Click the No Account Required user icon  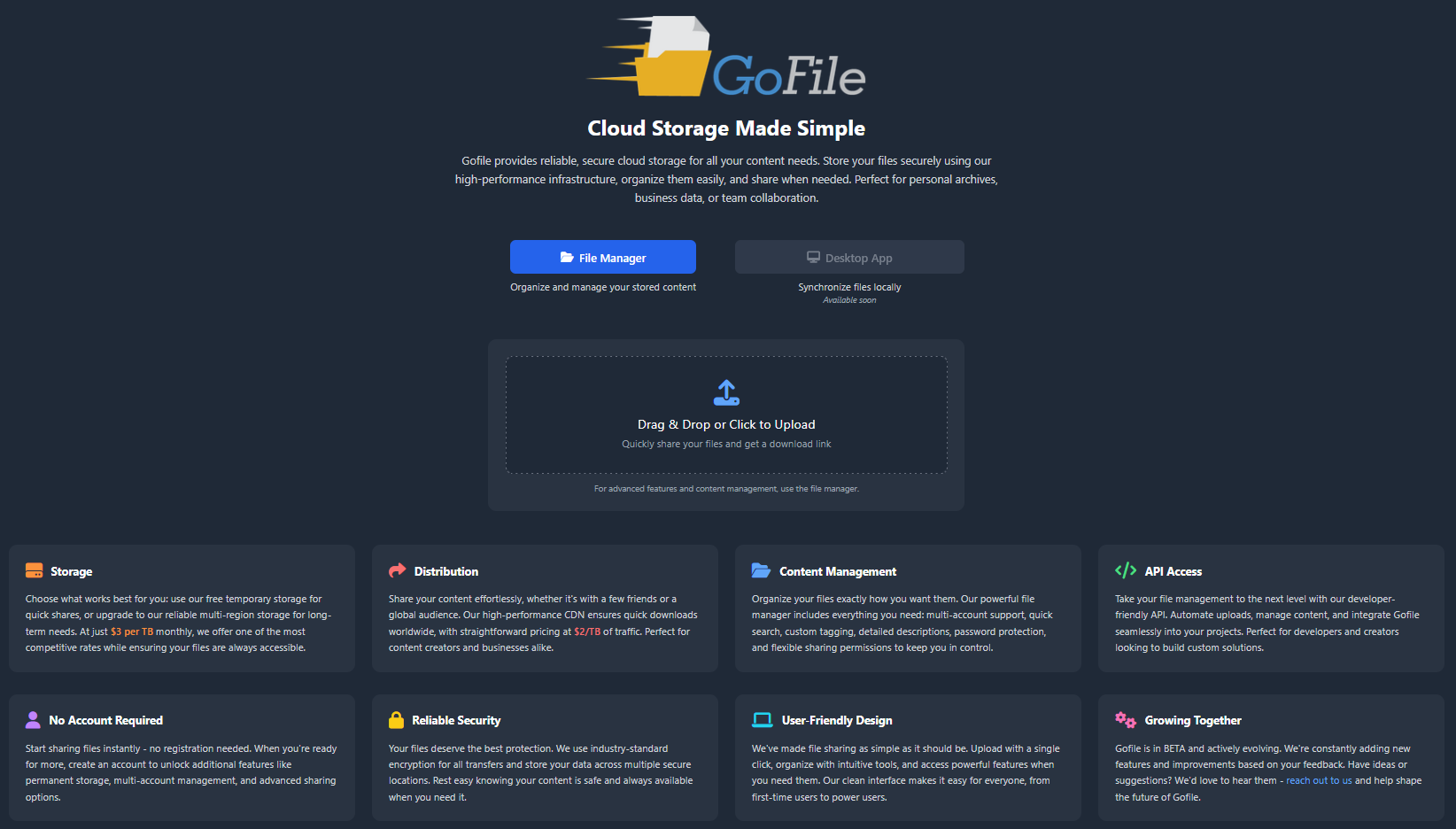(33, 720)
